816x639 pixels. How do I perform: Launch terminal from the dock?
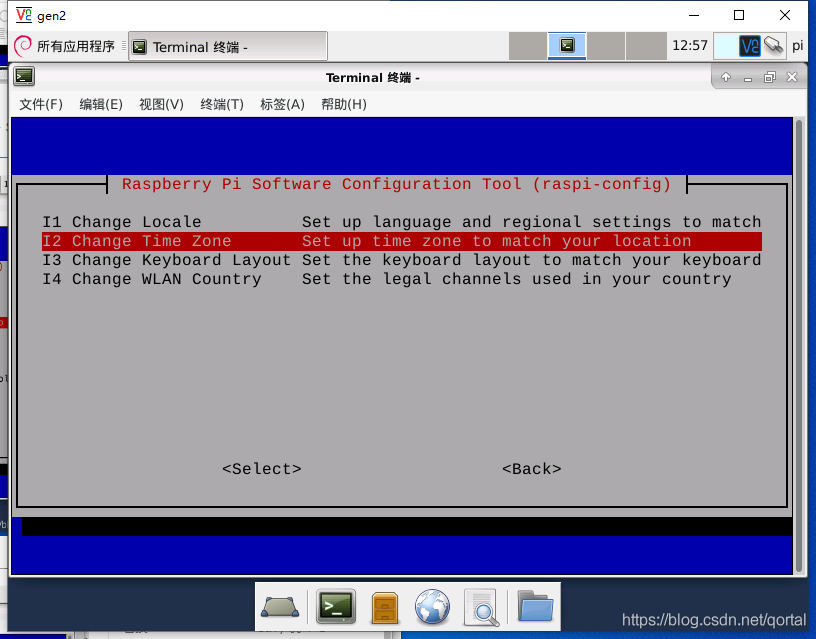(x=336, y=606)
